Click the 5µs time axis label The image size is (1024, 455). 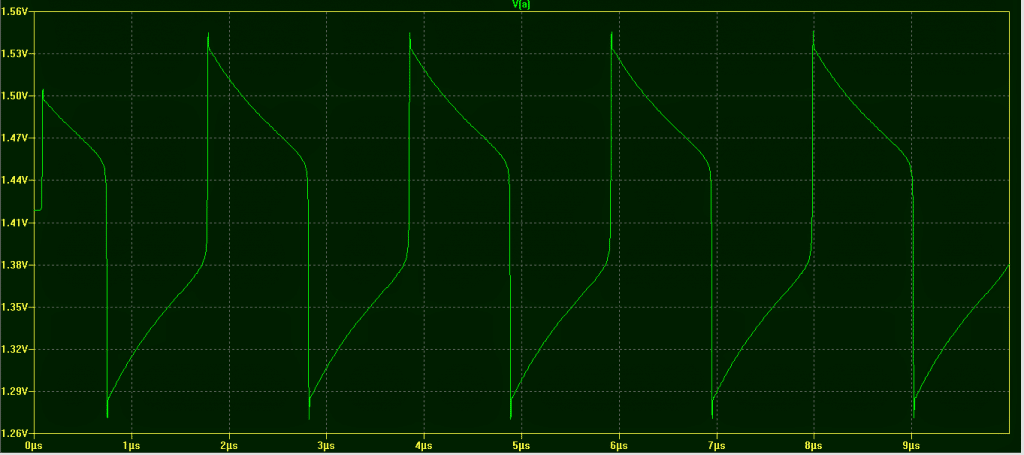[x=521, y=443]
